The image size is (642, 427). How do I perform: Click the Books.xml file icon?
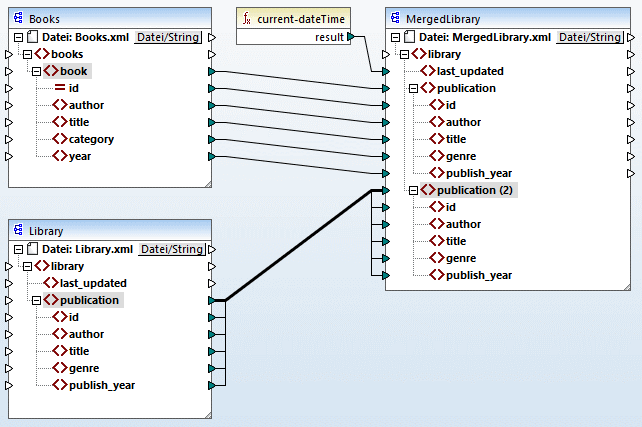point(33,37)
